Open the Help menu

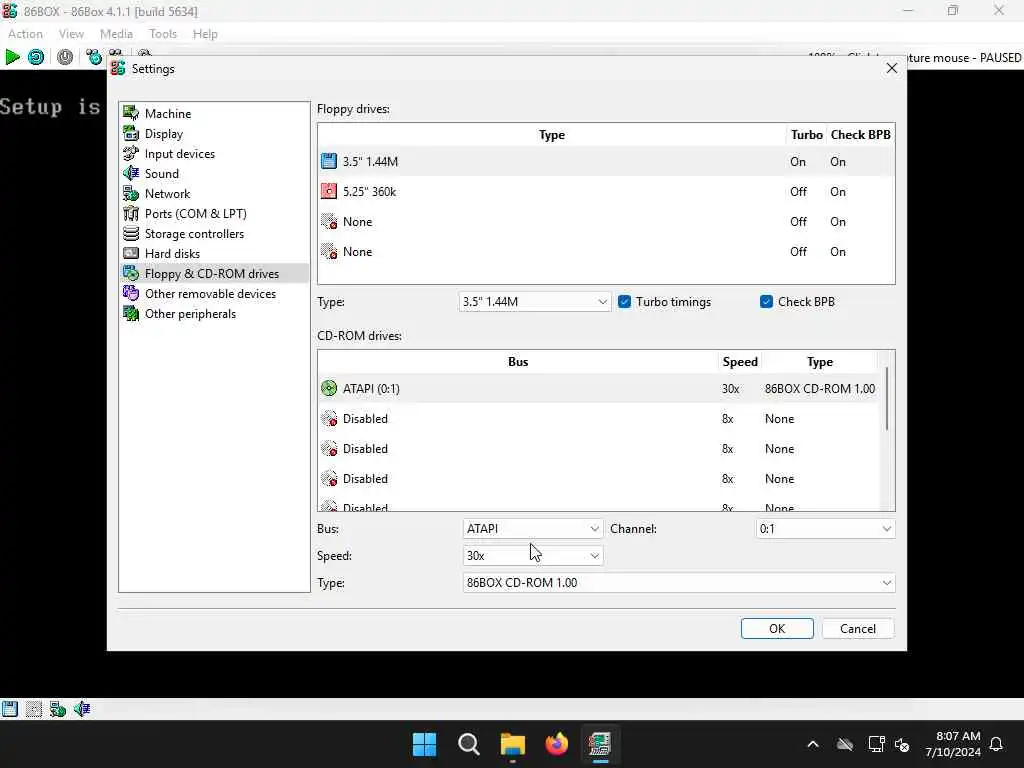coord(205,34)
